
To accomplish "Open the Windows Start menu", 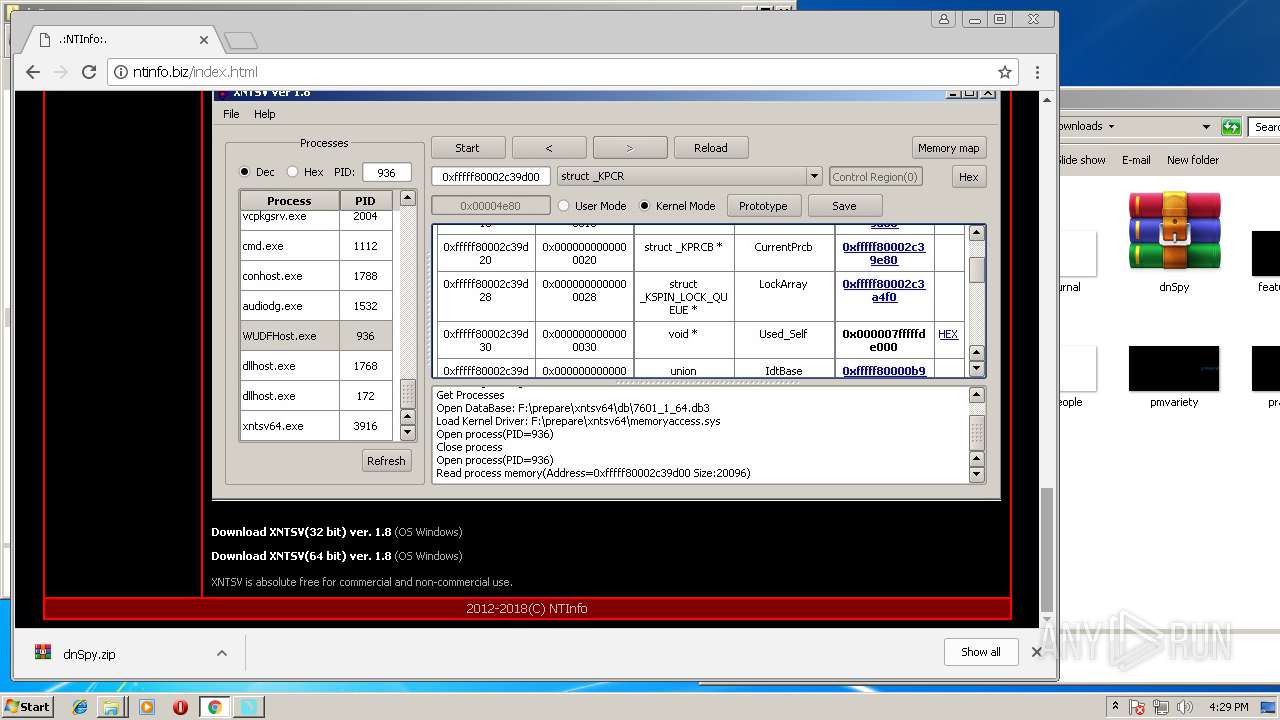I will click(28, 706).
